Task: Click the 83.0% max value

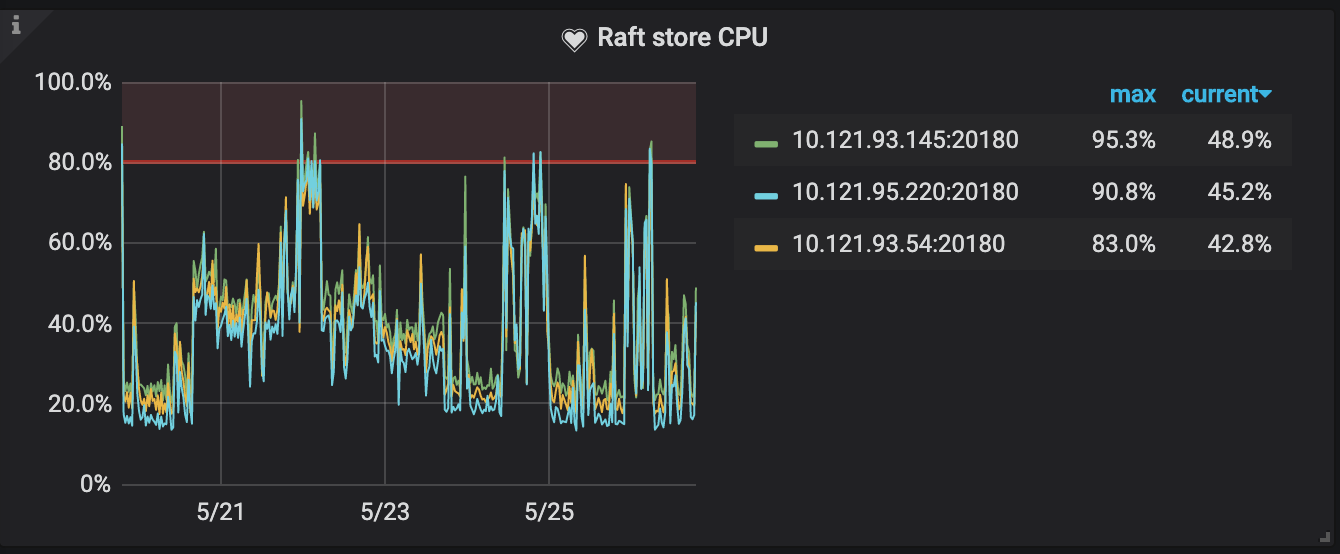Action: pos(1123,244)
